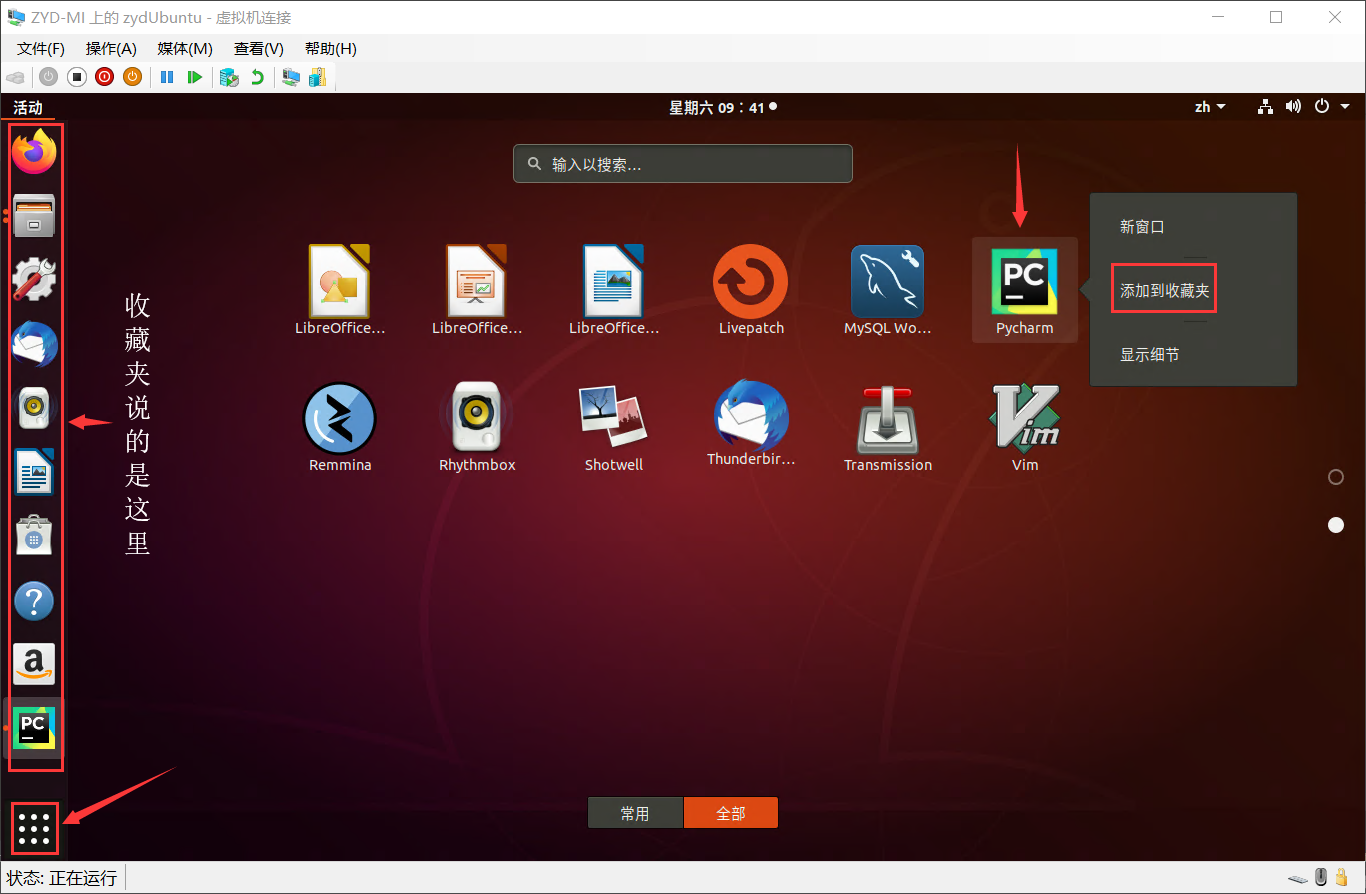Open LibreOffice Writer from the left dock
The width and height of the screenshot is (1366, 894).
[35, 472]
